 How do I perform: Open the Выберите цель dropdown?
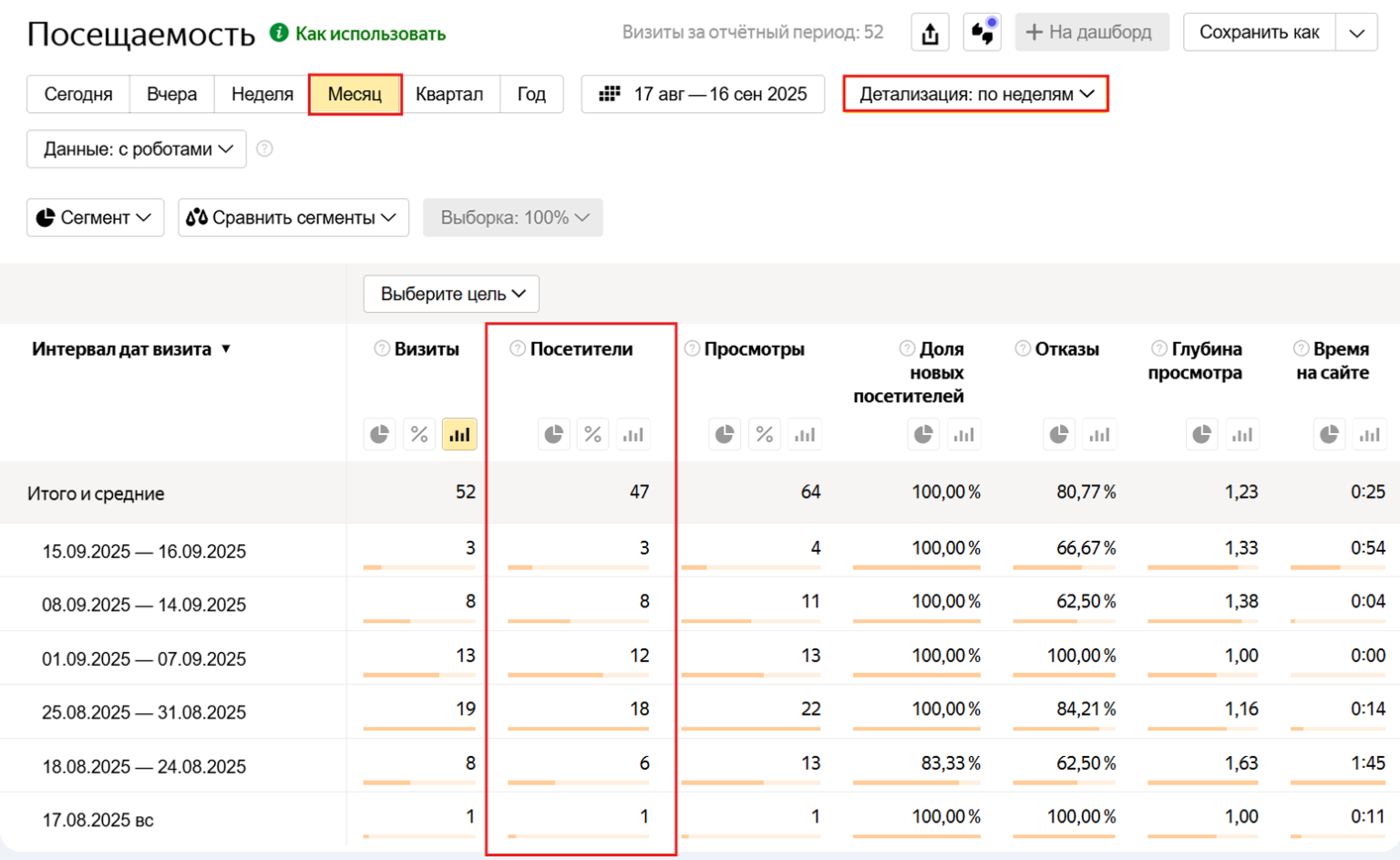pos(451,294)
